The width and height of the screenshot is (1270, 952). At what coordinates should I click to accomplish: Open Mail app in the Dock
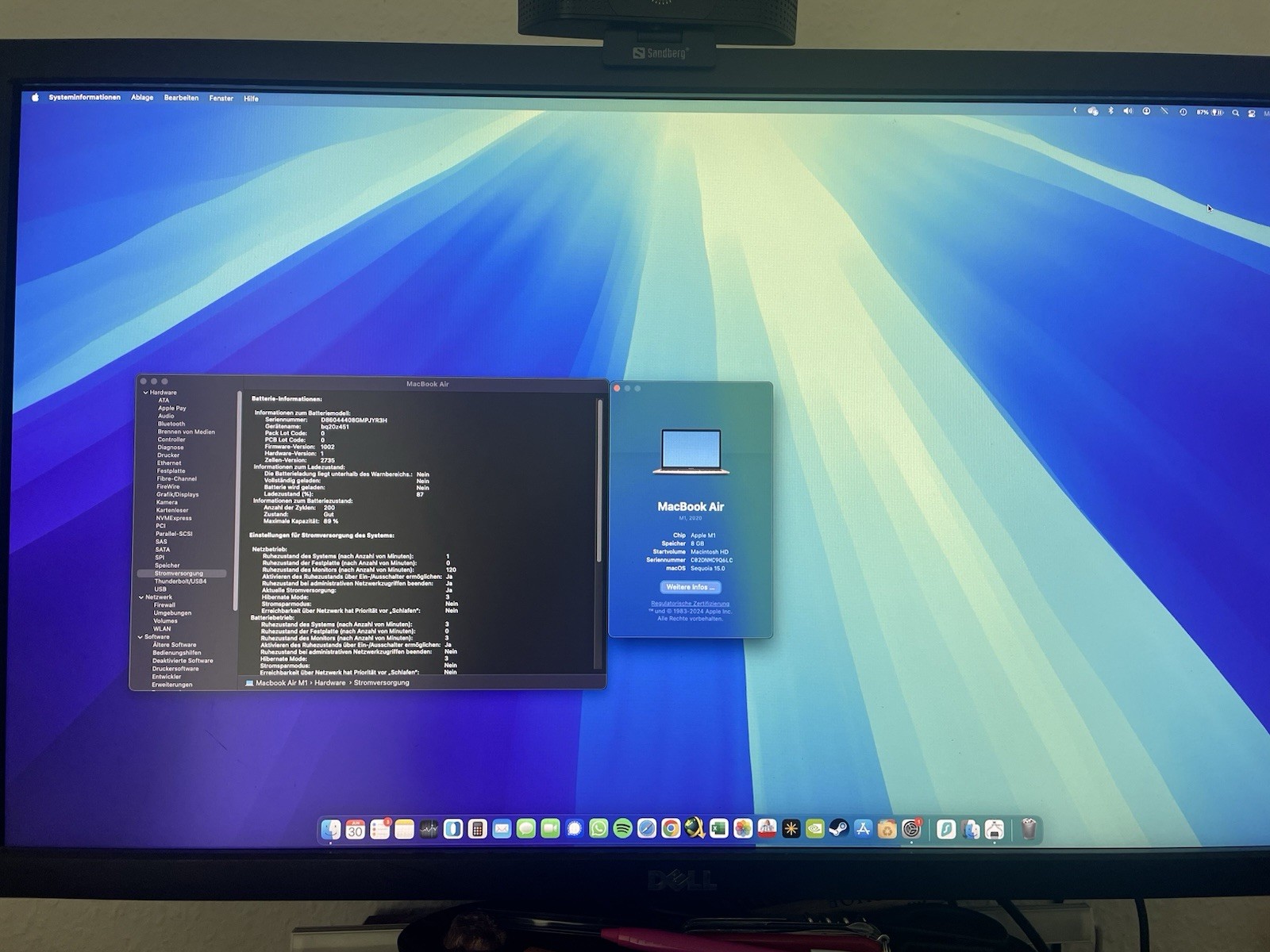tap(502, 830)
